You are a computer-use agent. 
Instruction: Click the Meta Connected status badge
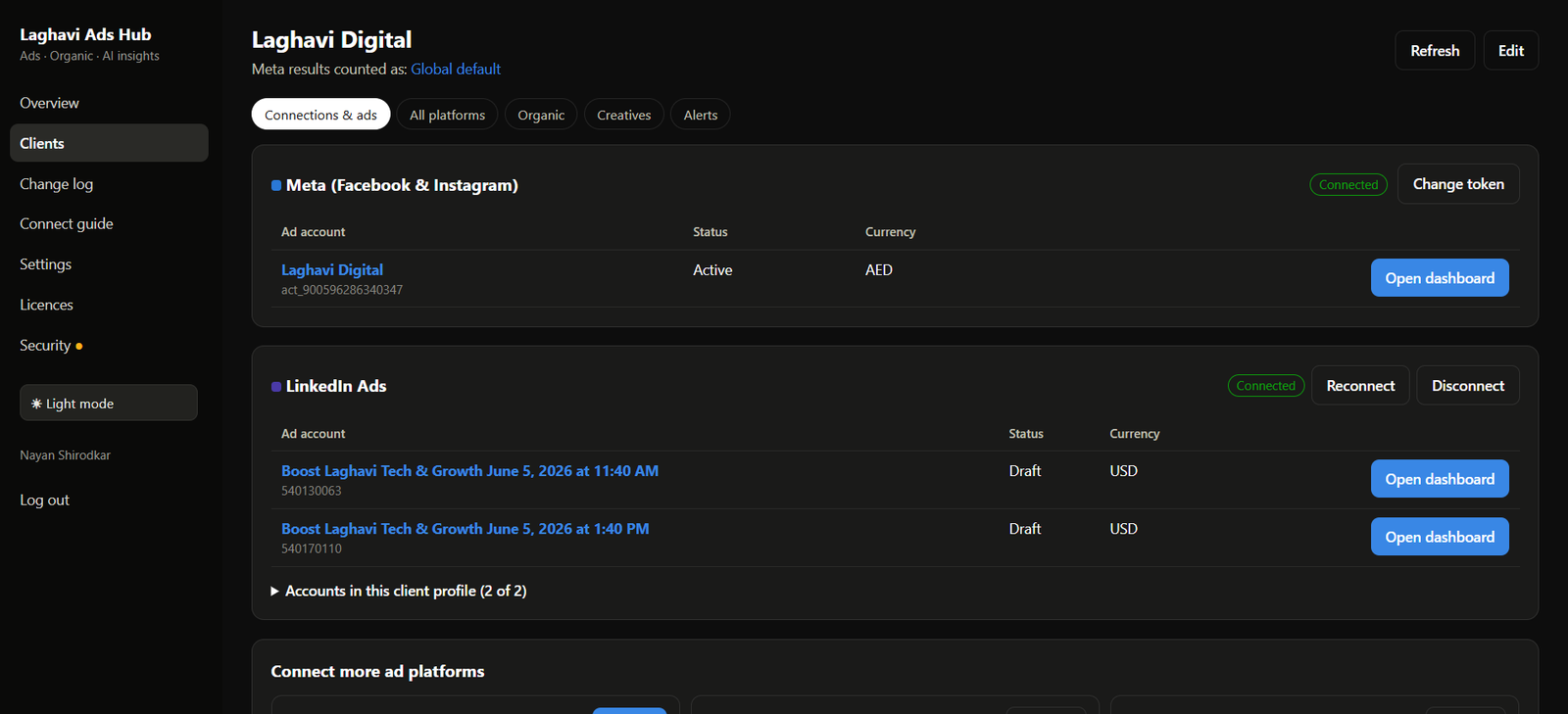1348,185
